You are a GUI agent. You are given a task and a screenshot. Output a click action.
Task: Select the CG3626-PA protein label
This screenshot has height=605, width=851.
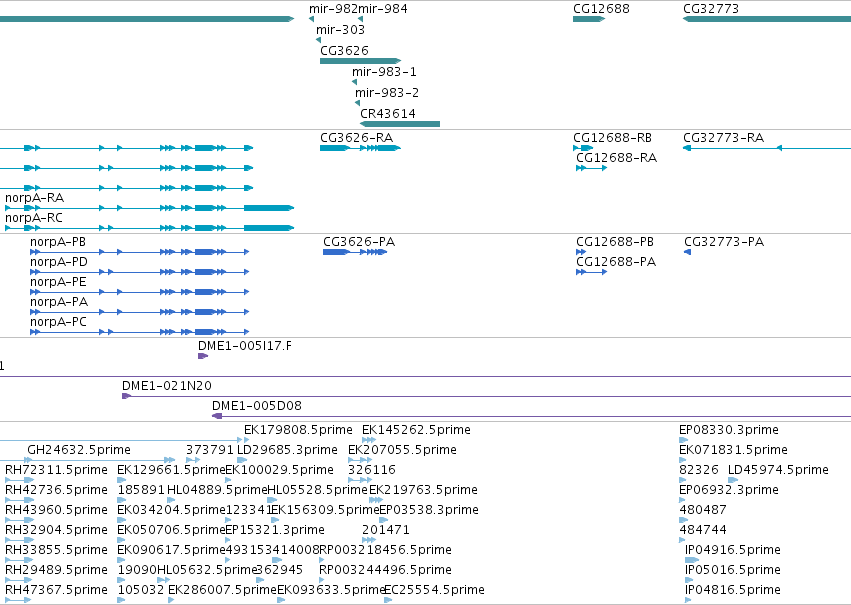[x=359, y=242]
